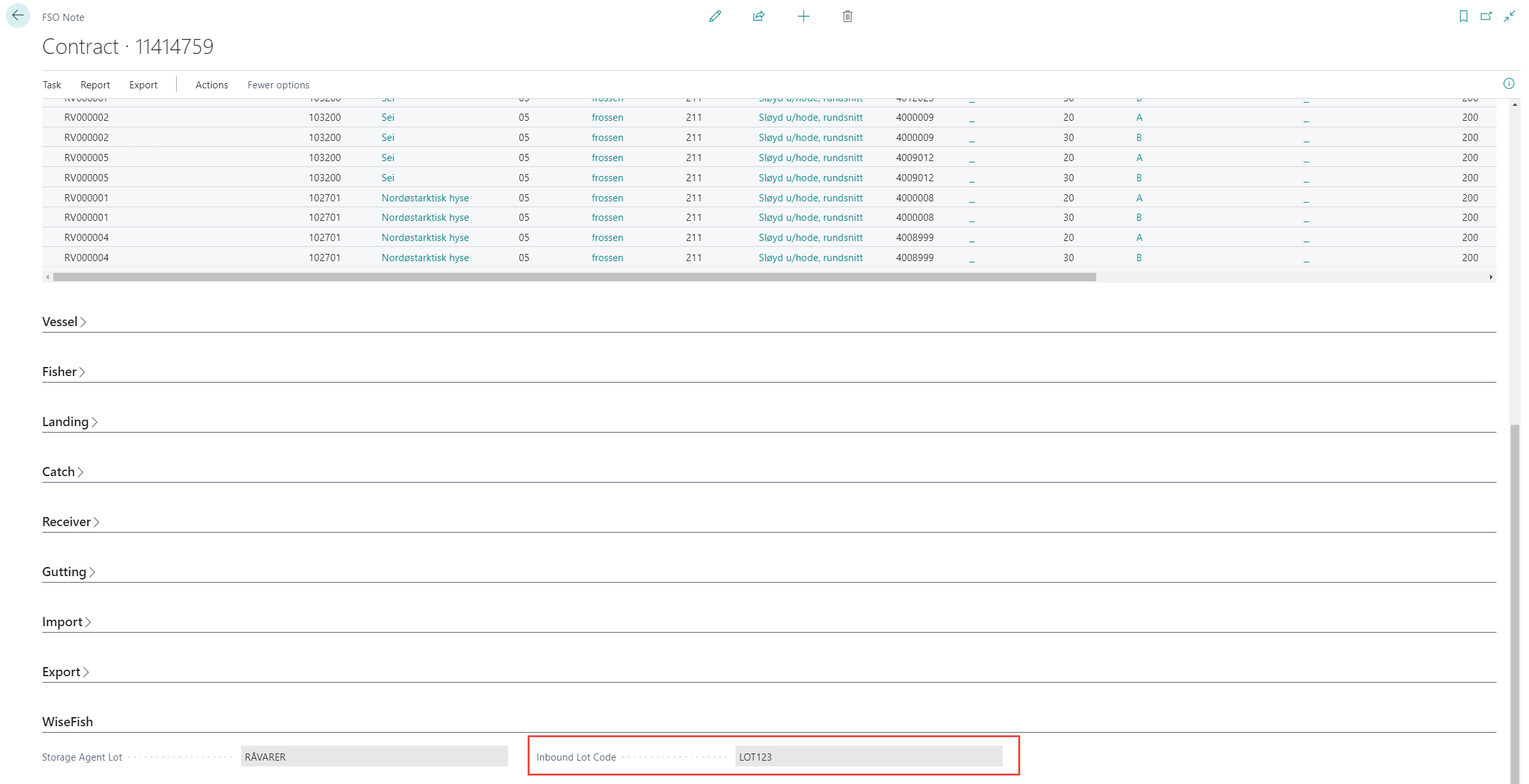The width and height of the screenshot is (1529, 784).
Task: Click the bookmark icon
Action: pyautogui.click(x=1463, y=16)
